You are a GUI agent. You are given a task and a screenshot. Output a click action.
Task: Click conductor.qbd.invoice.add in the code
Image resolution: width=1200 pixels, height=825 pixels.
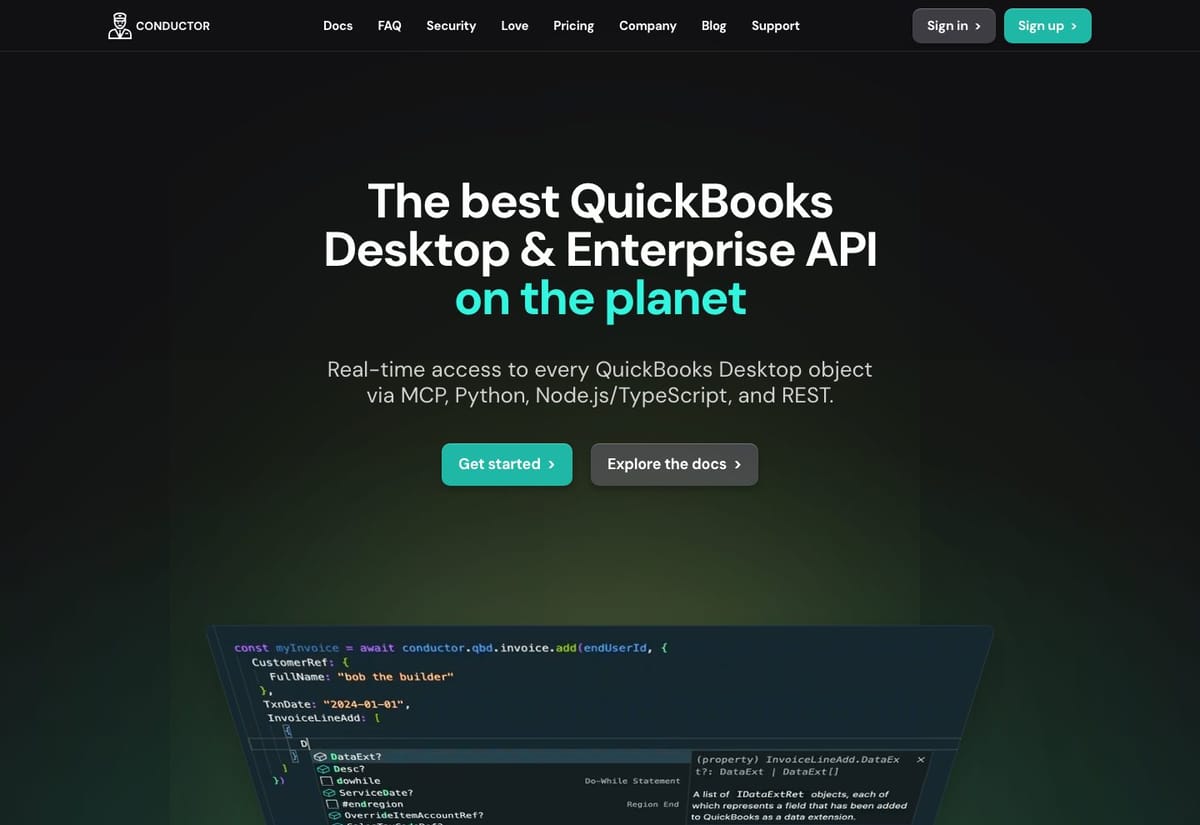pyautogui.click(x=490, y=648)
